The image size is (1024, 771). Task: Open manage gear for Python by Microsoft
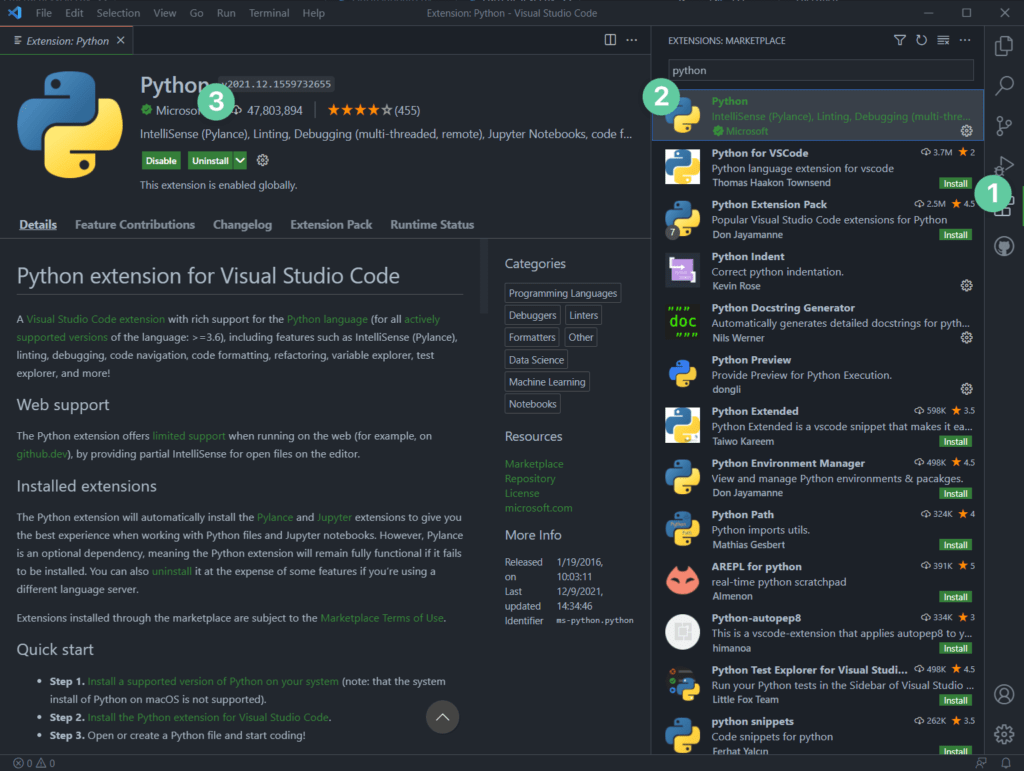tap(967, 131)
